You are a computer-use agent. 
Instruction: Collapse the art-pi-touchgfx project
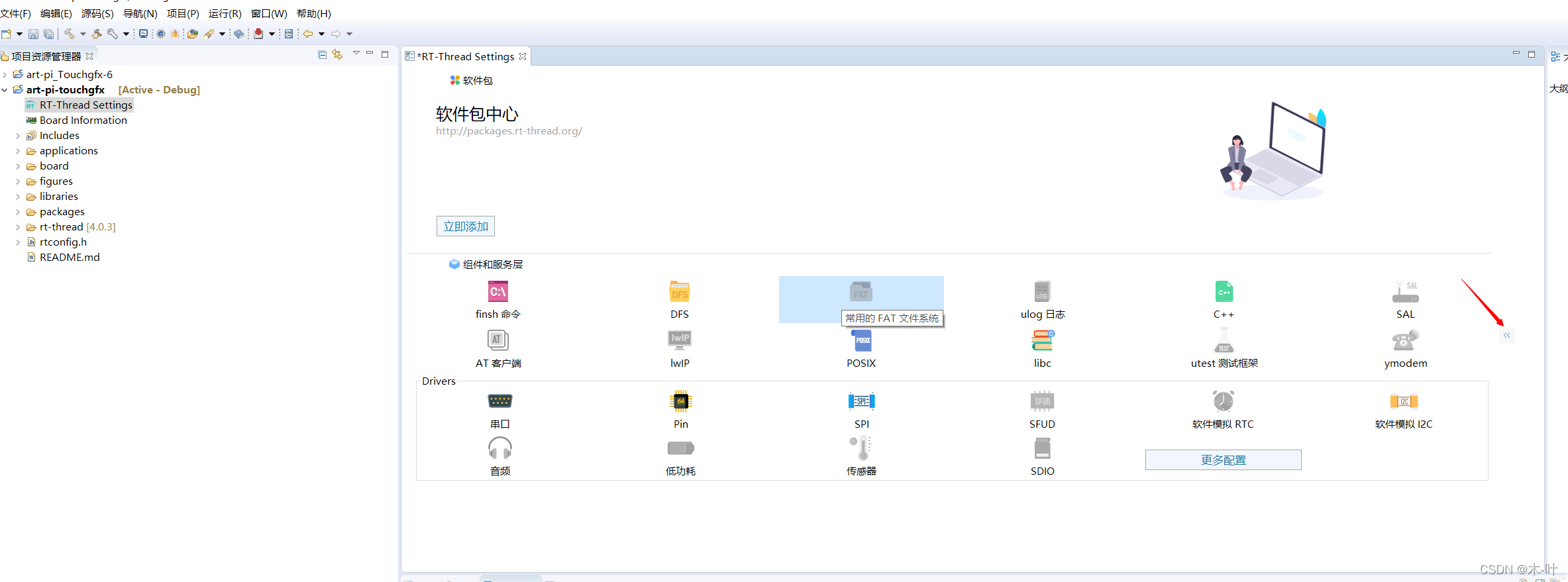click(x=5, y=90)
